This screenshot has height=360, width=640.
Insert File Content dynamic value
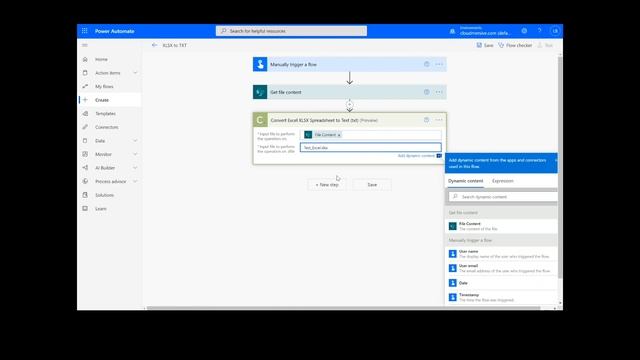[501, 226]
